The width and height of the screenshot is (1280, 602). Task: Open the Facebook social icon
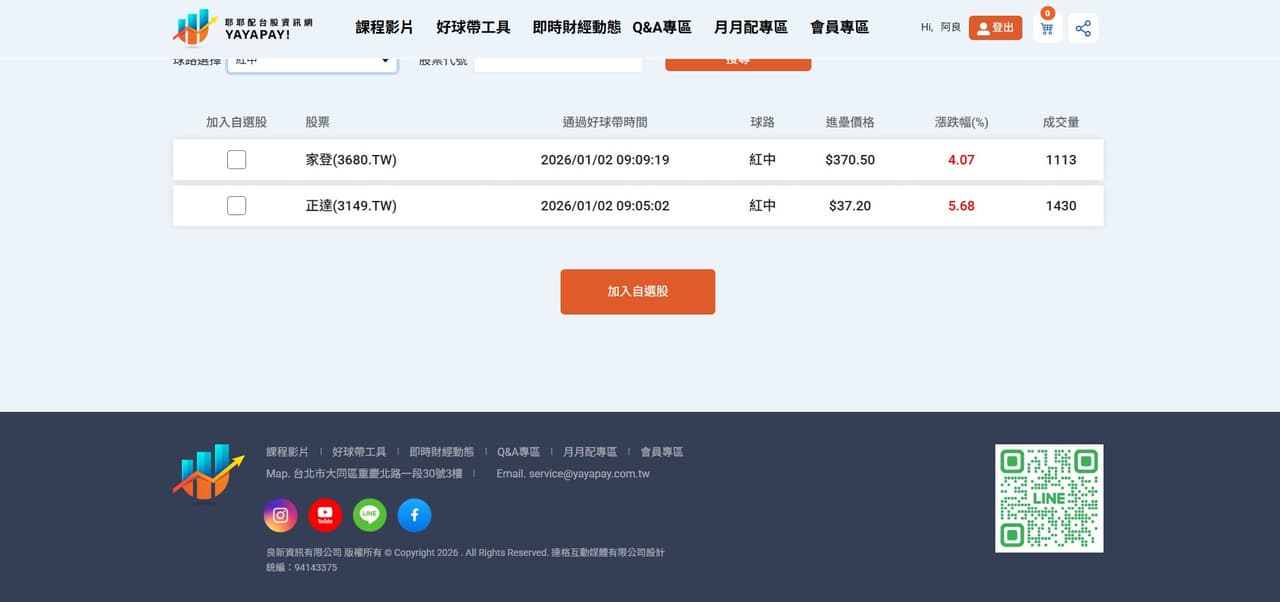[x=415, y=515]
